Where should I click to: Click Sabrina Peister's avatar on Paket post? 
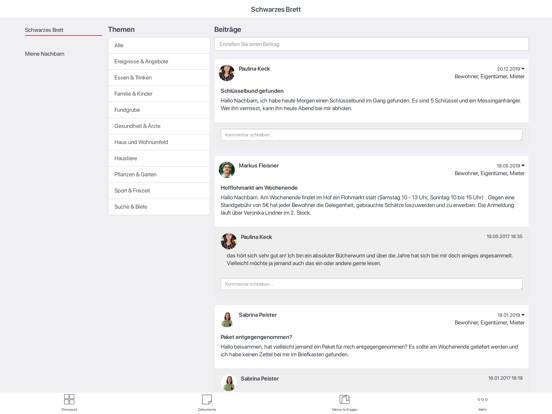226,319
